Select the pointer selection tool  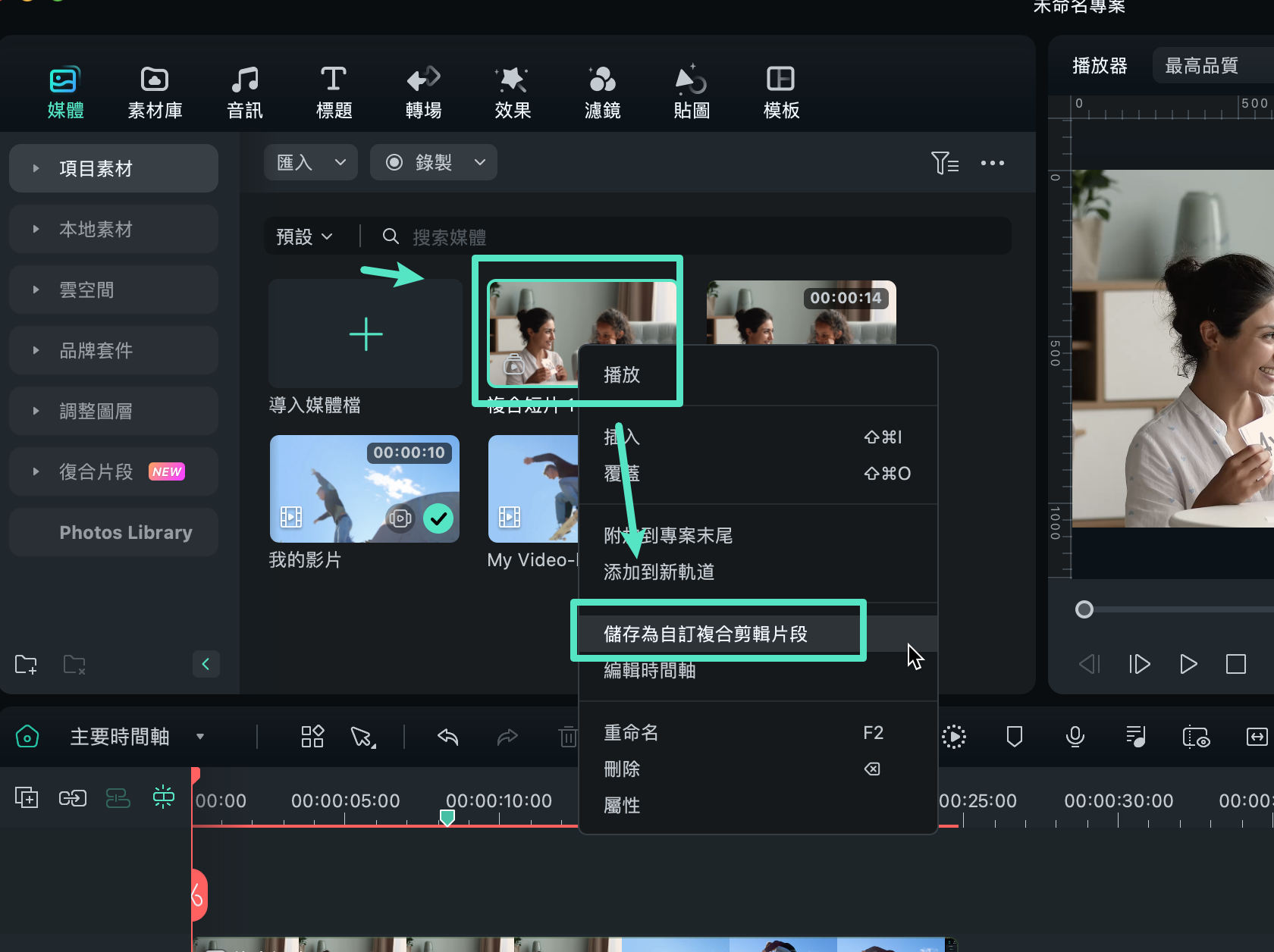(362, 736)
